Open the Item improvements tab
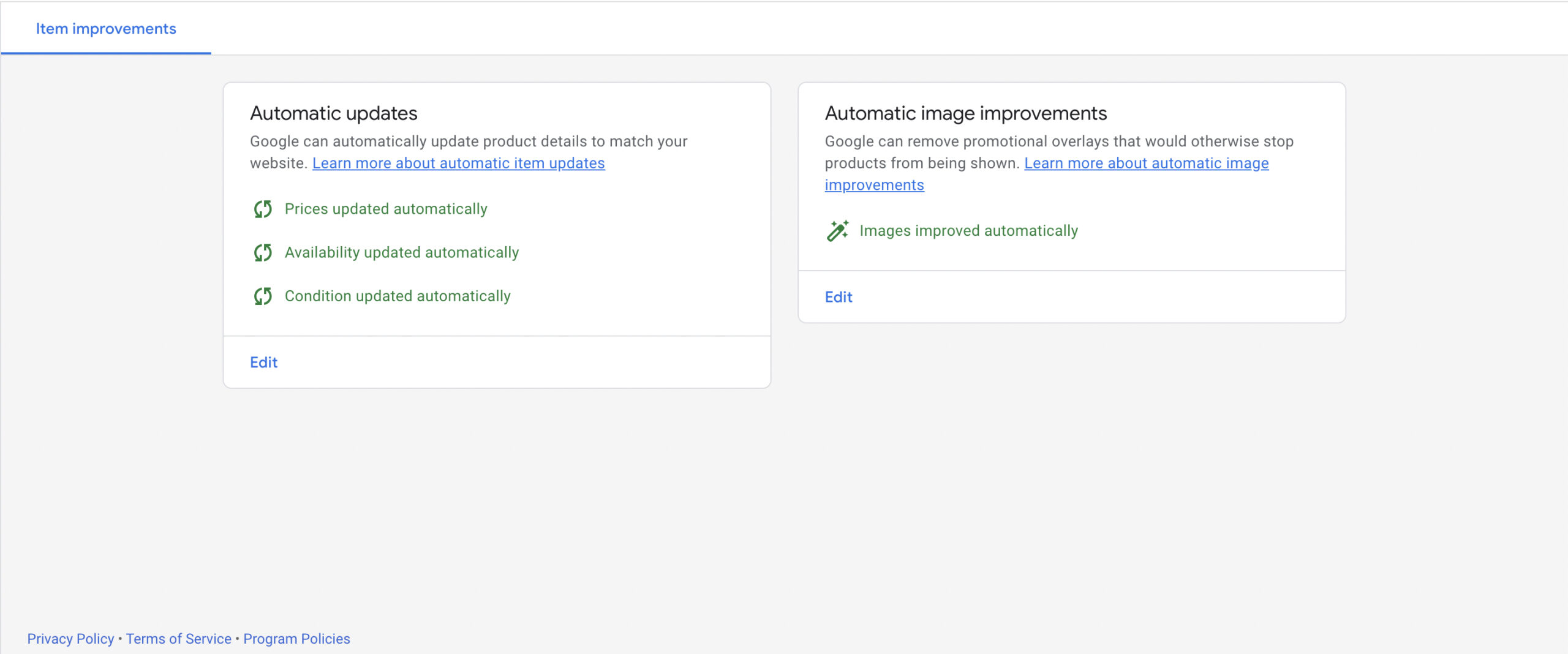This screenshot has height=654, width=1568. point(106,29)
